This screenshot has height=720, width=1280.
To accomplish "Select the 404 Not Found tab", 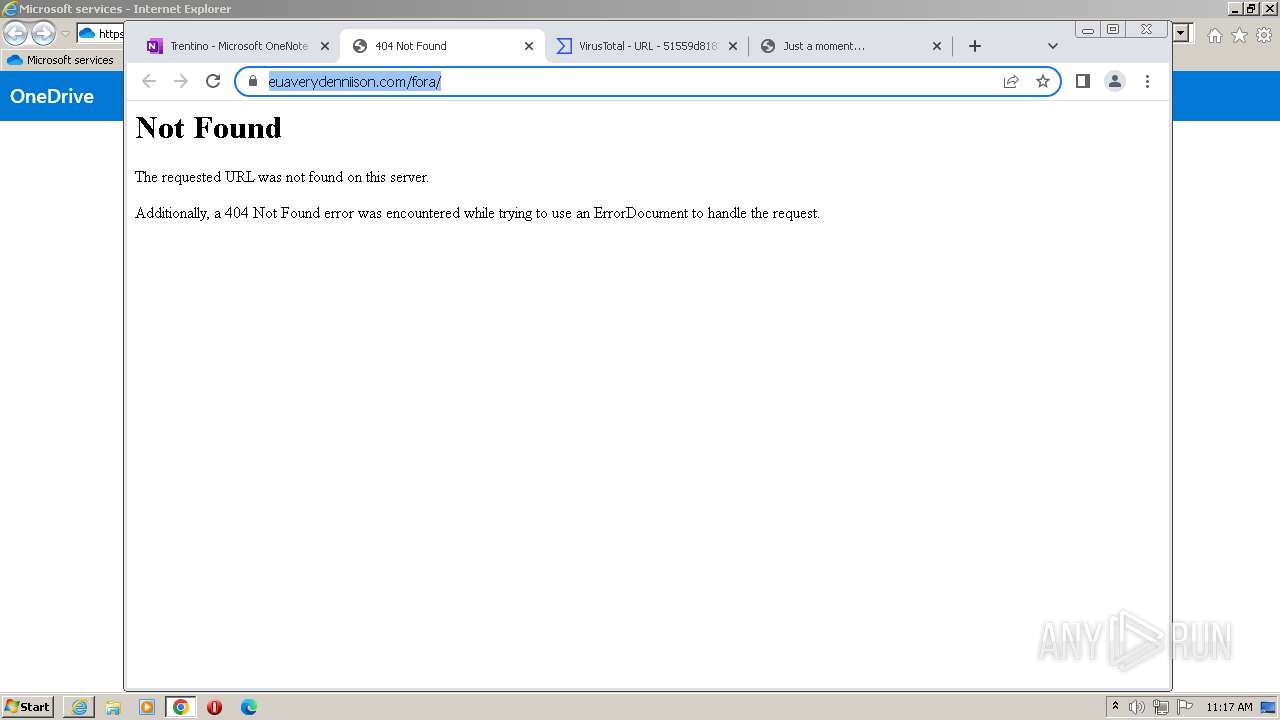I will [442, 46].
